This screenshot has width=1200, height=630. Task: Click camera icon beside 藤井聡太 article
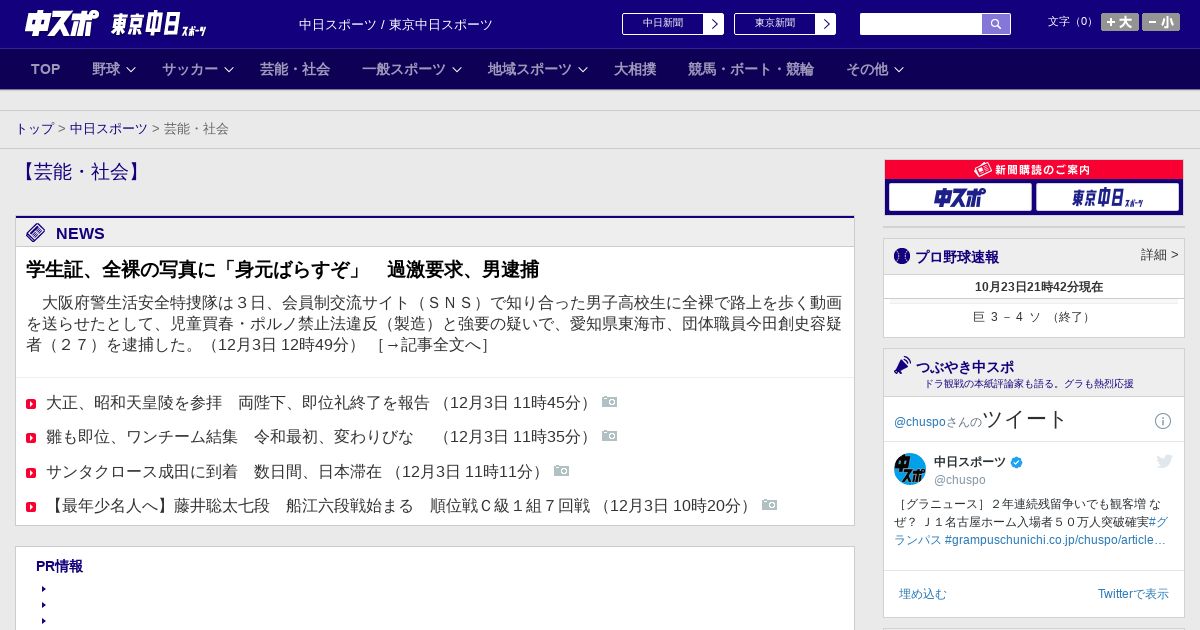pos(769,504)
